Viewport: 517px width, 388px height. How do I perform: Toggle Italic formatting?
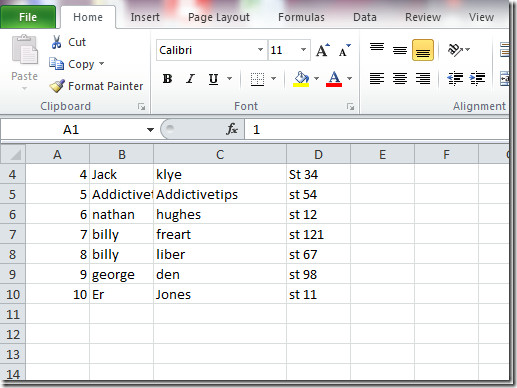(x=190, y=79)
